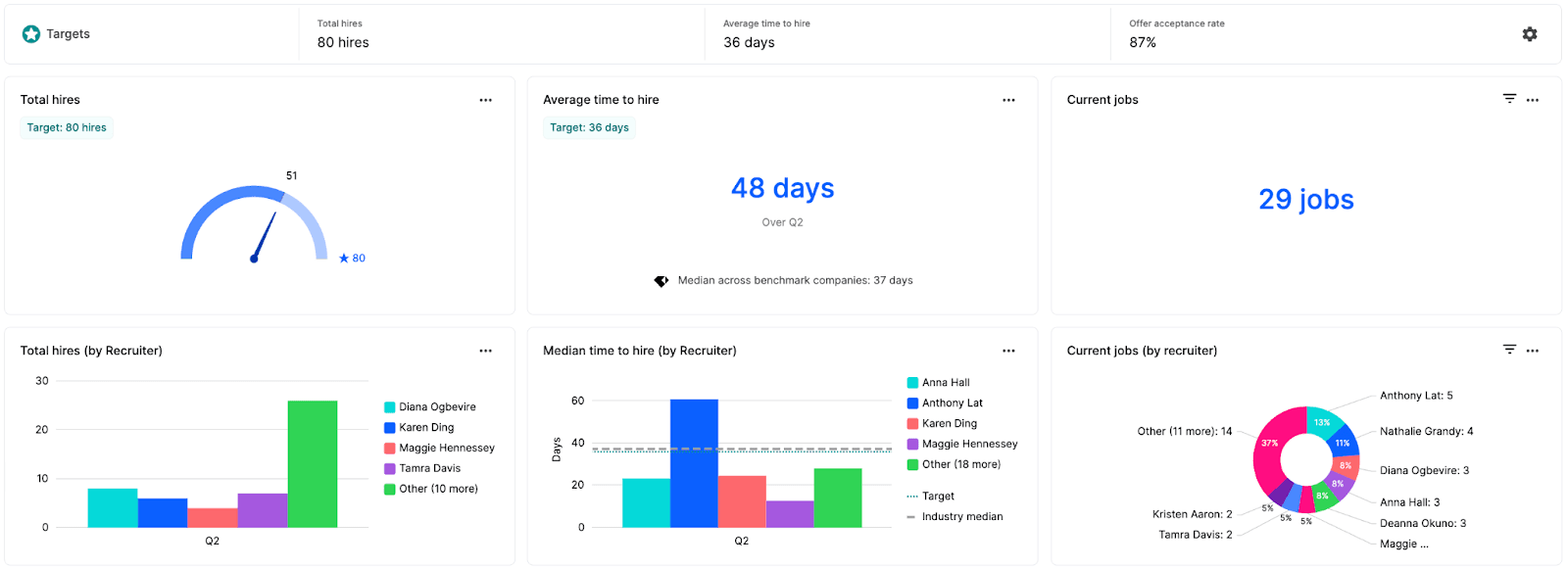Click the Targets star logo icon
The width and height of the screenshot is (1568, 569).
click(29, 32)
